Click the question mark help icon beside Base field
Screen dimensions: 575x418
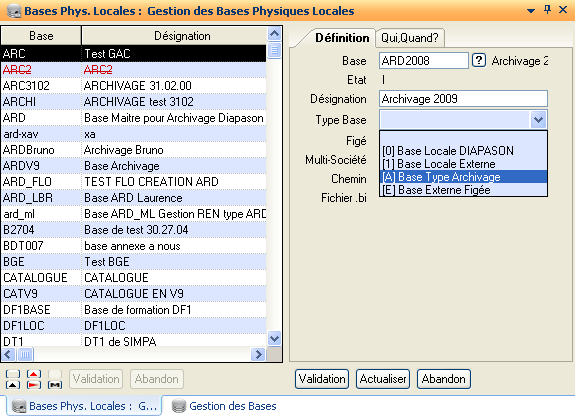coord(479,60)
